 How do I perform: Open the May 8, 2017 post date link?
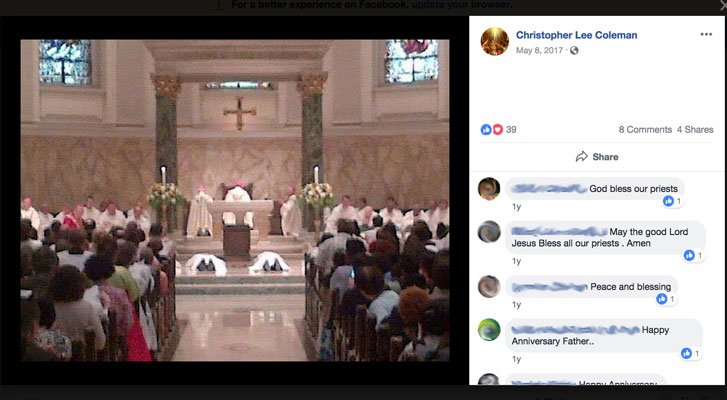540,50
